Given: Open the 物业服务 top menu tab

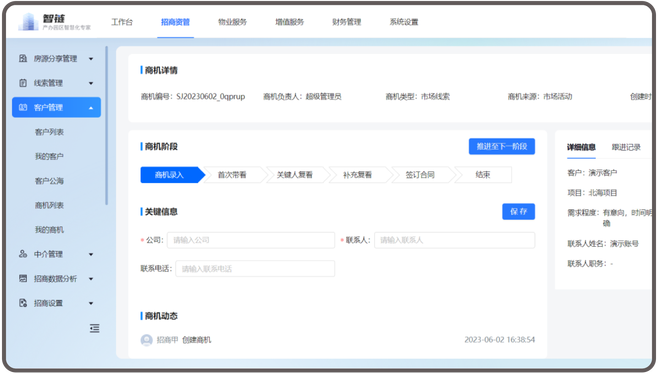Looking at the screenshot, I should click(232, 22).
